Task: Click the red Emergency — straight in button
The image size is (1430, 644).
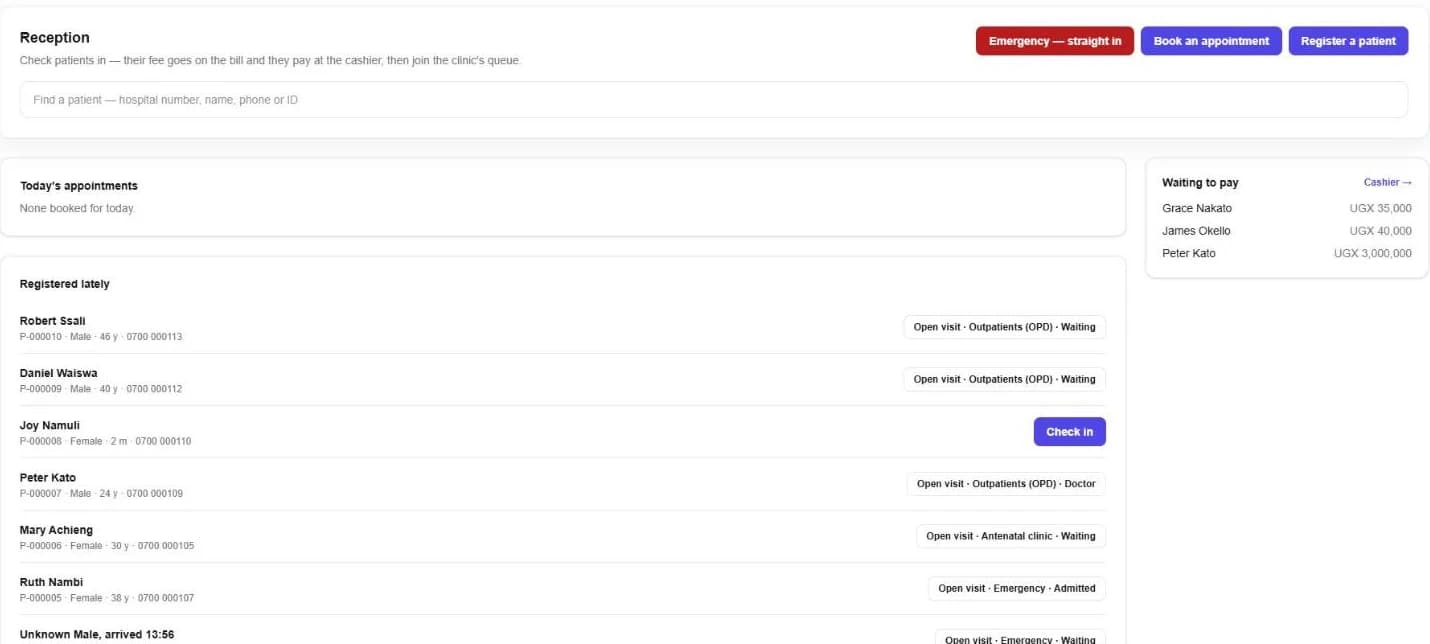Action: 1055,41
